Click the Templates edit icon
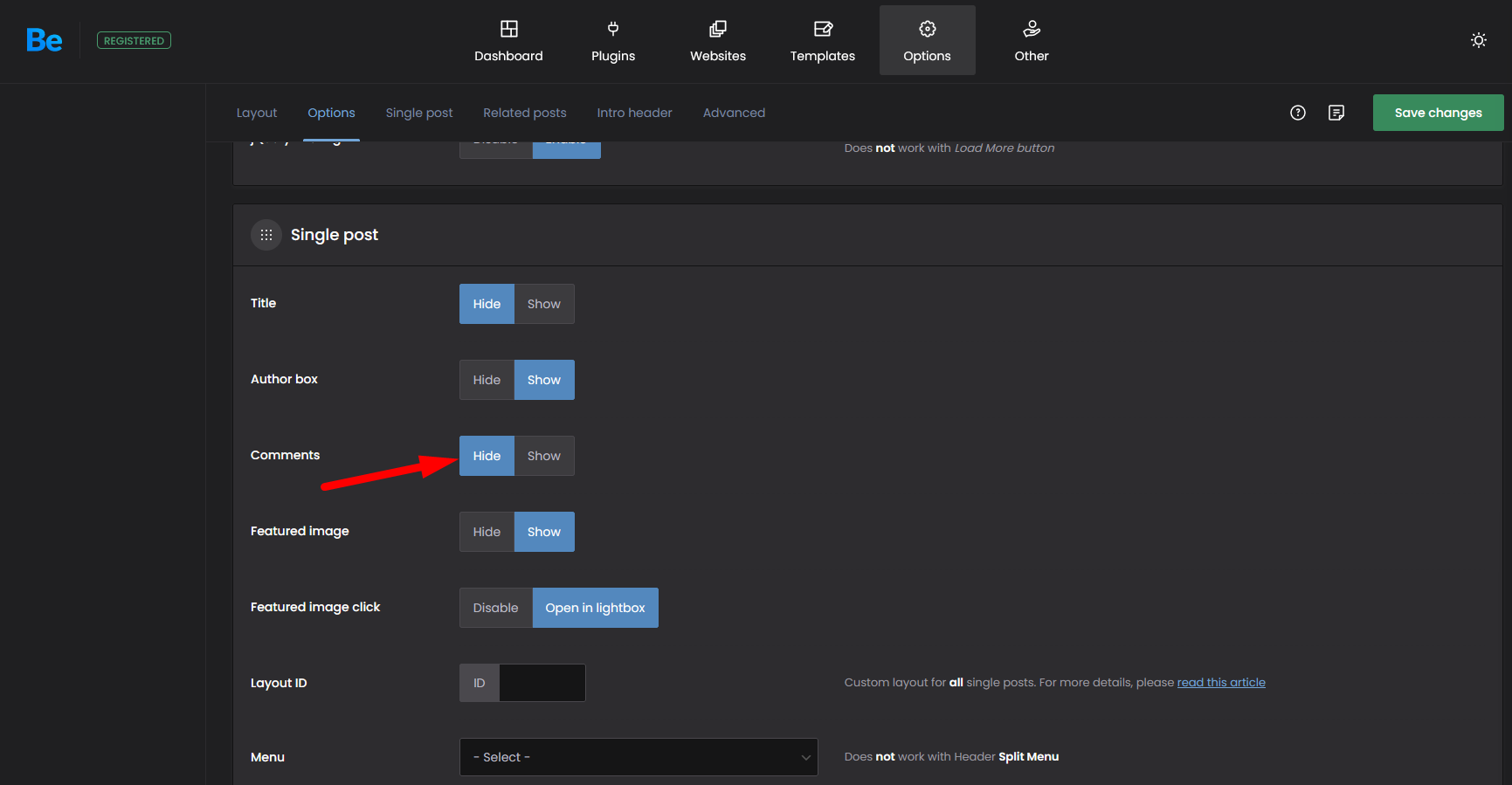The width and height of the screenshot is (1512, 785). [x=823, y=29]
